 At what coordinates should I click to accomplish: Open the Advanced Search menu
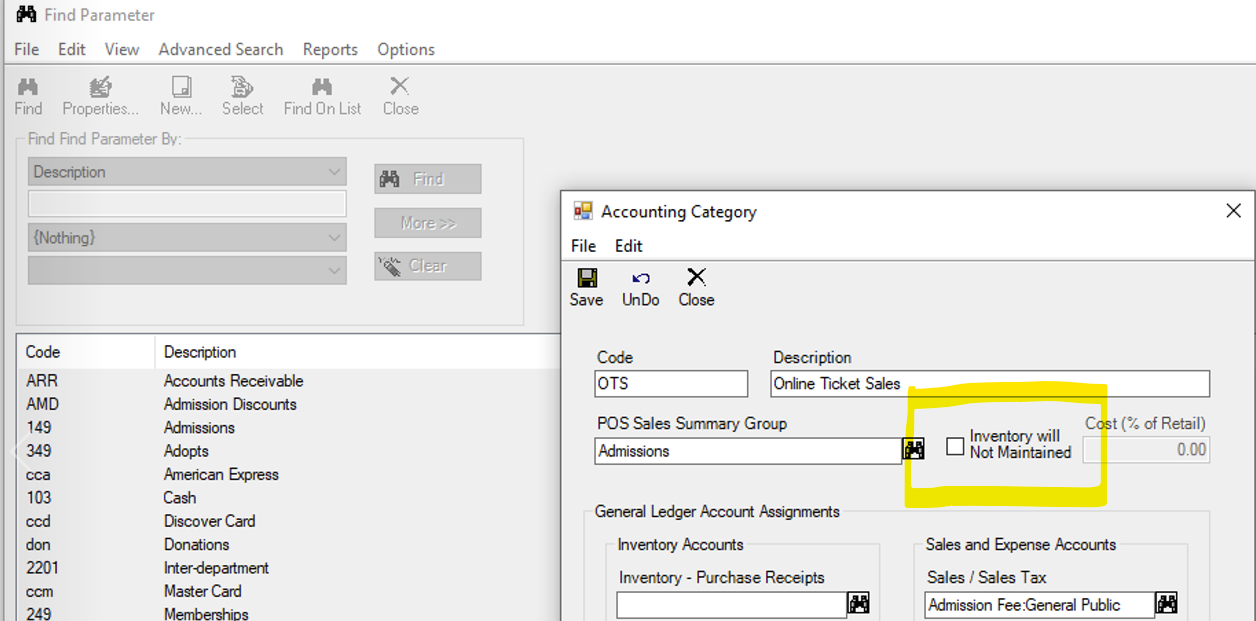tap(221, 49)
